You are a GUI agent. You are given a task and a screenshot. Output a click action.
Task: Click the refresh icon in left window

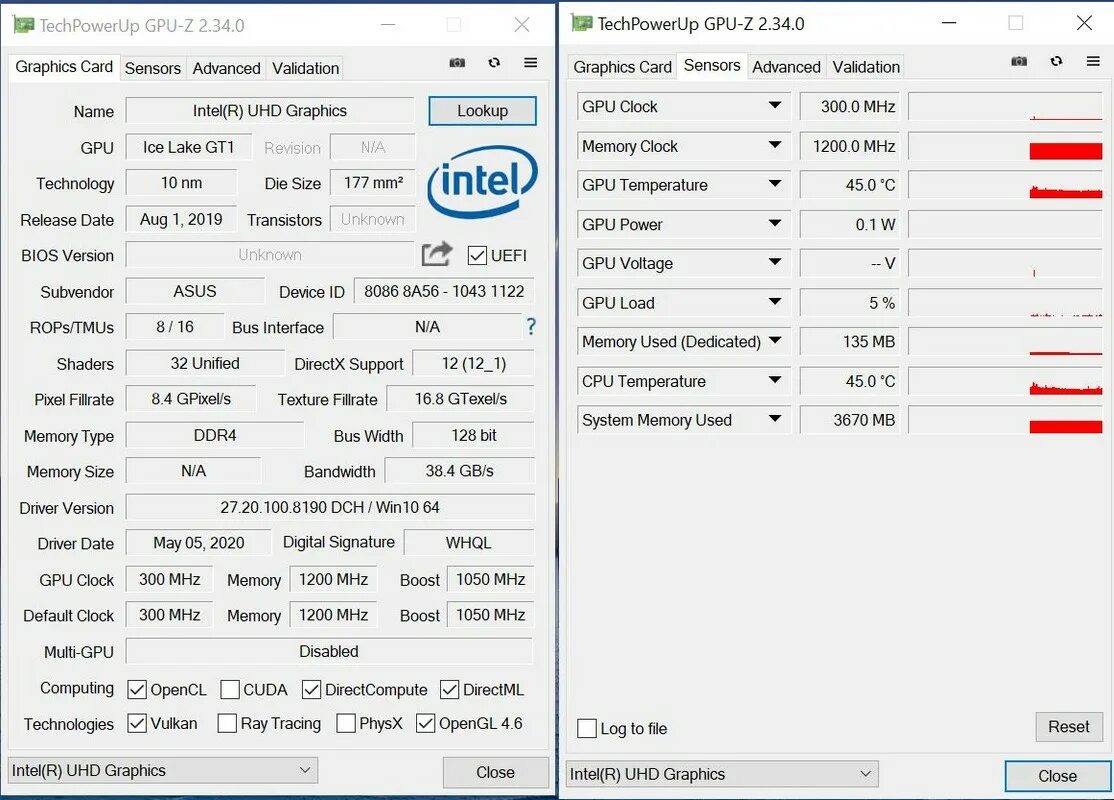click(x=494, y=63)
